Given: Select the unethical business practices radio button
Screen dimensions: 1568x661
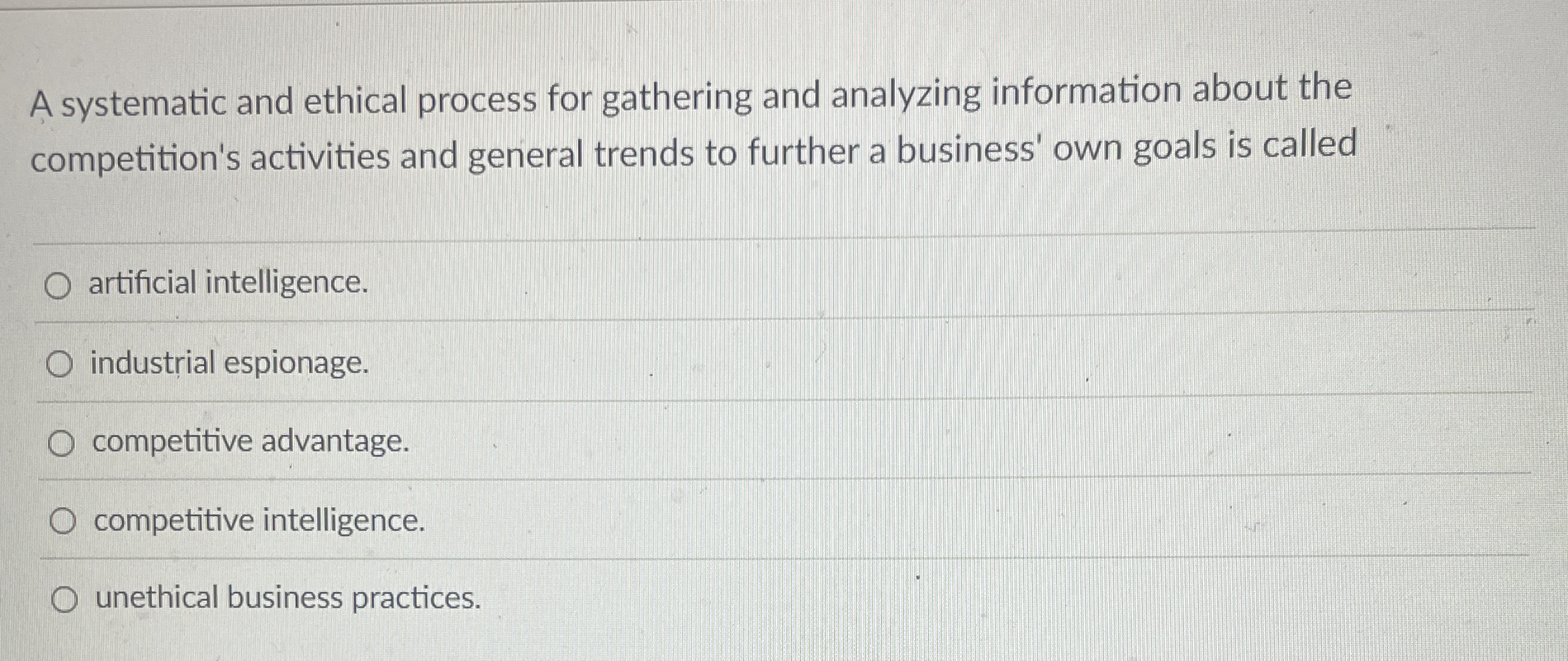Looking at the screenshot, I should pos(65,599).
